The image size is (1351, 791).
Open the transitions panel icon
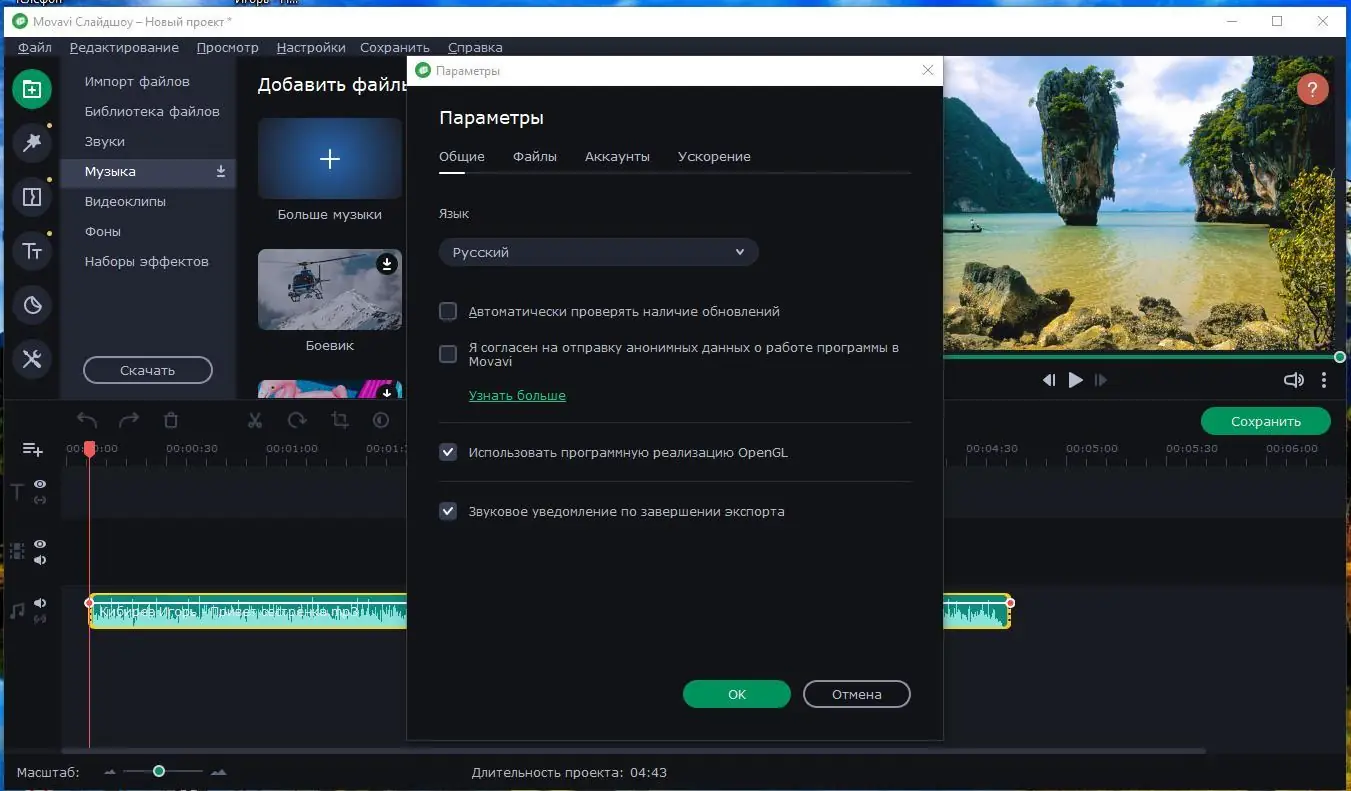coord(32,197)
